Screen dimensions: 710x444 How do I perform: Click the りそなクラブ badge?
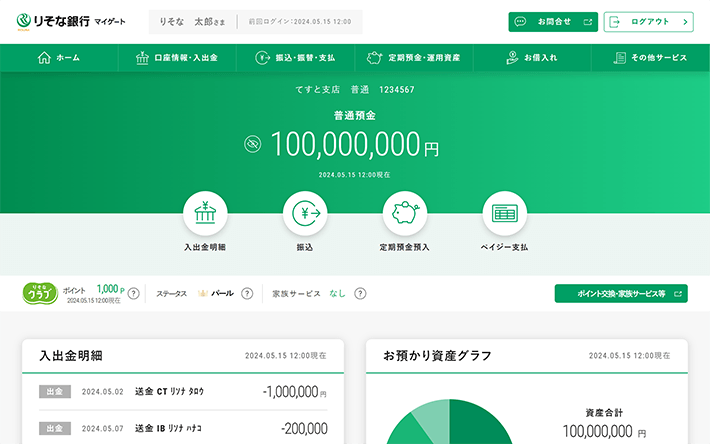40,293
